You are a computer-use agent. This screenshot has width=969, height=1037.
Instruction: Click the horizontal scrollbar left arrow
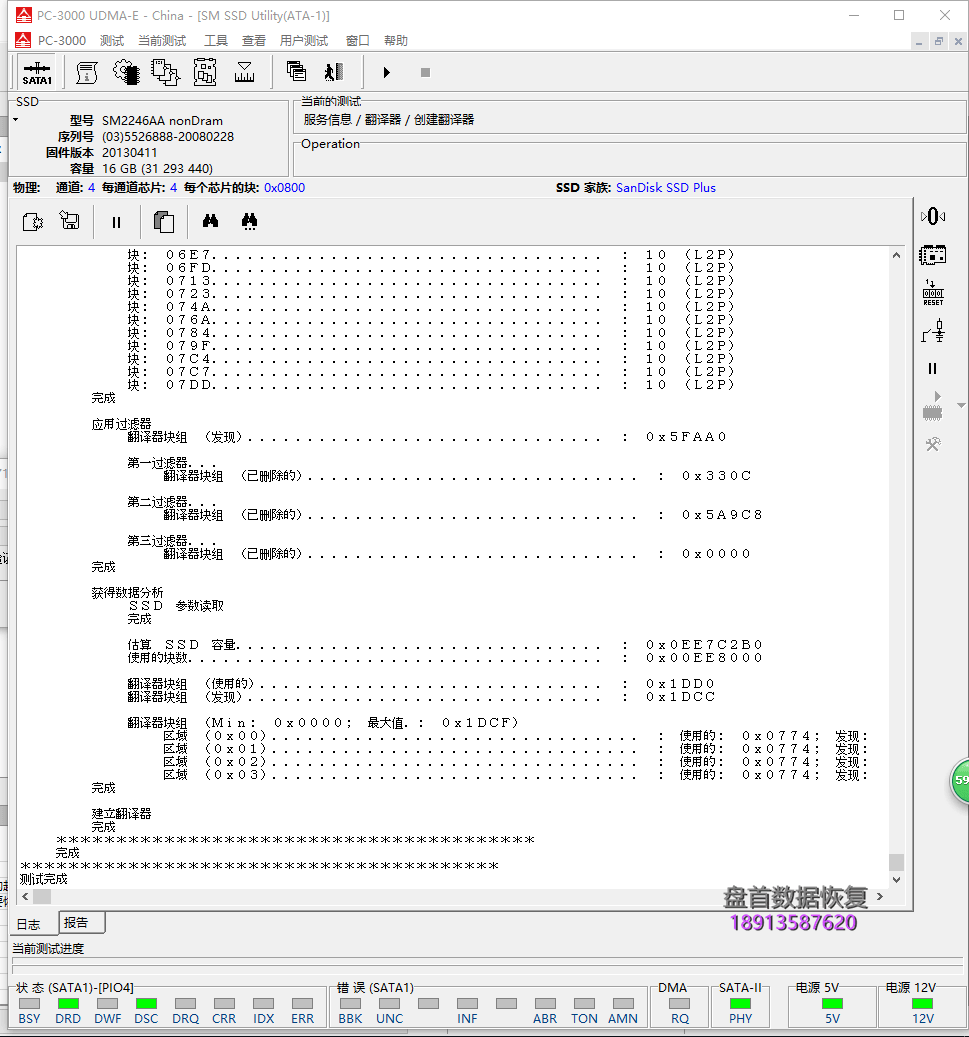click(x=25, y=897)
